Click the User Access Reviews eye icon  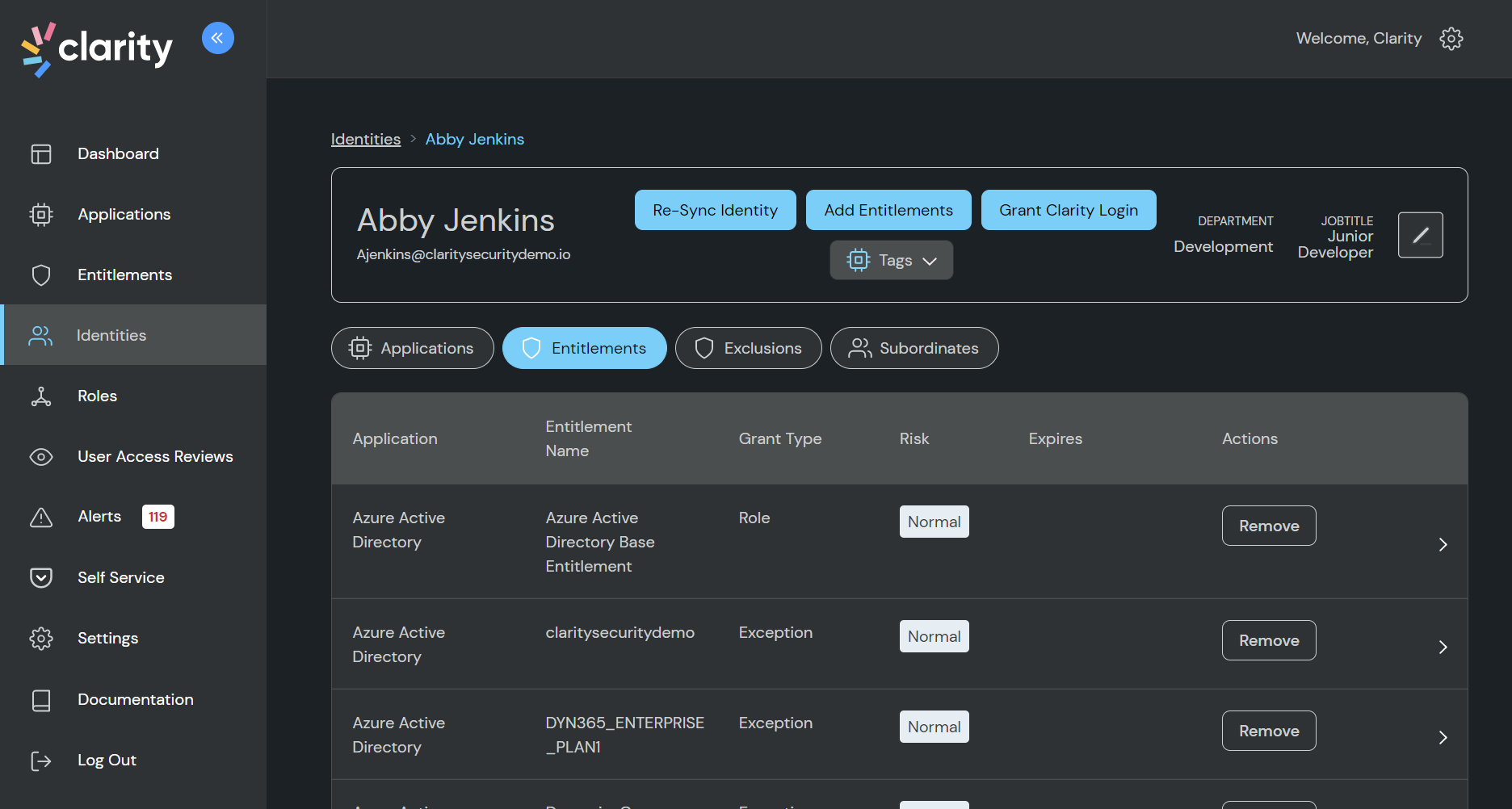(x=40, y=456)
